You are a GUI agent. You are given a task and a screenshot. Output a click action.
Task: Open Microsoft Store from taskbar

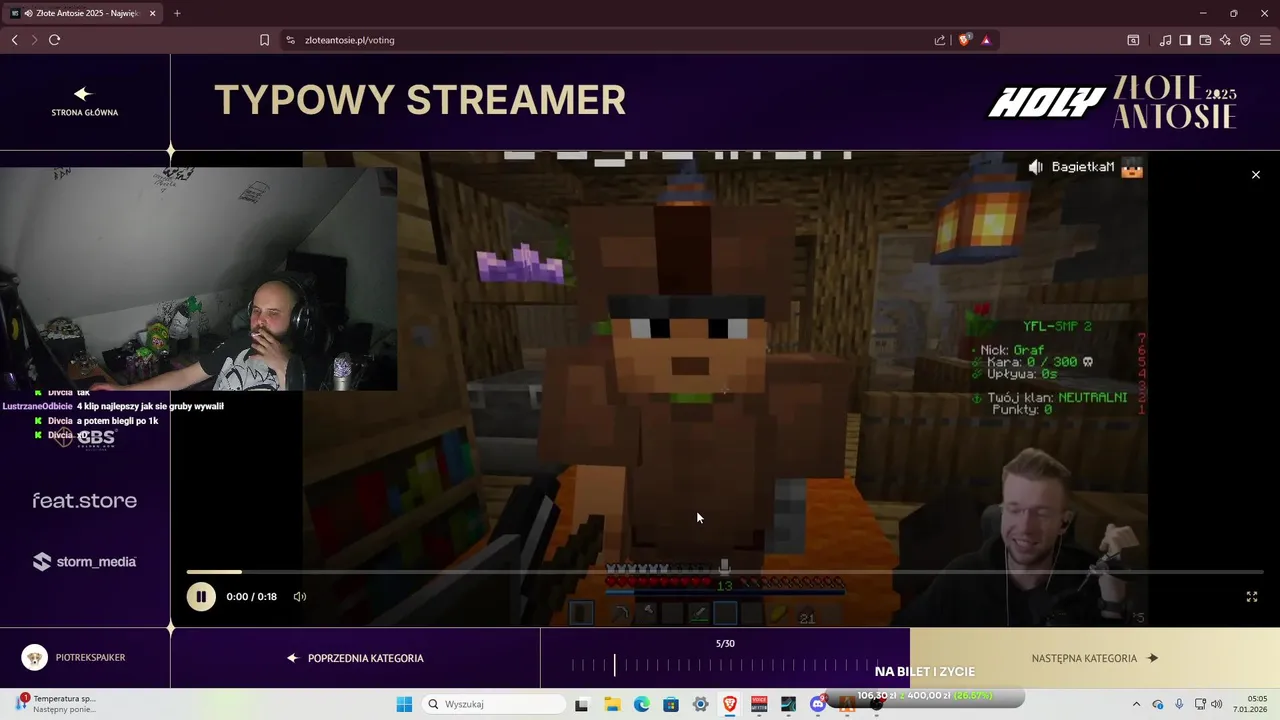[x=671, y=704]
